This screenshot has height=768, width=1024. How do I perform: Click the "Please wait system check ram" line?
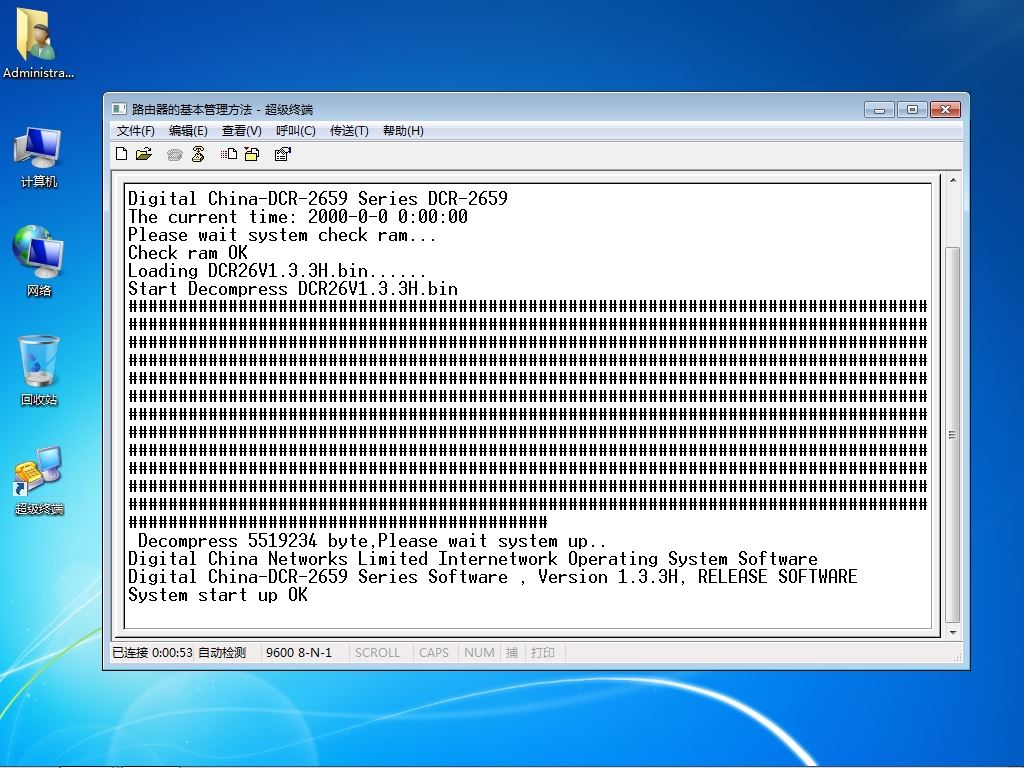pyautogui.click(x=282, y=235)
